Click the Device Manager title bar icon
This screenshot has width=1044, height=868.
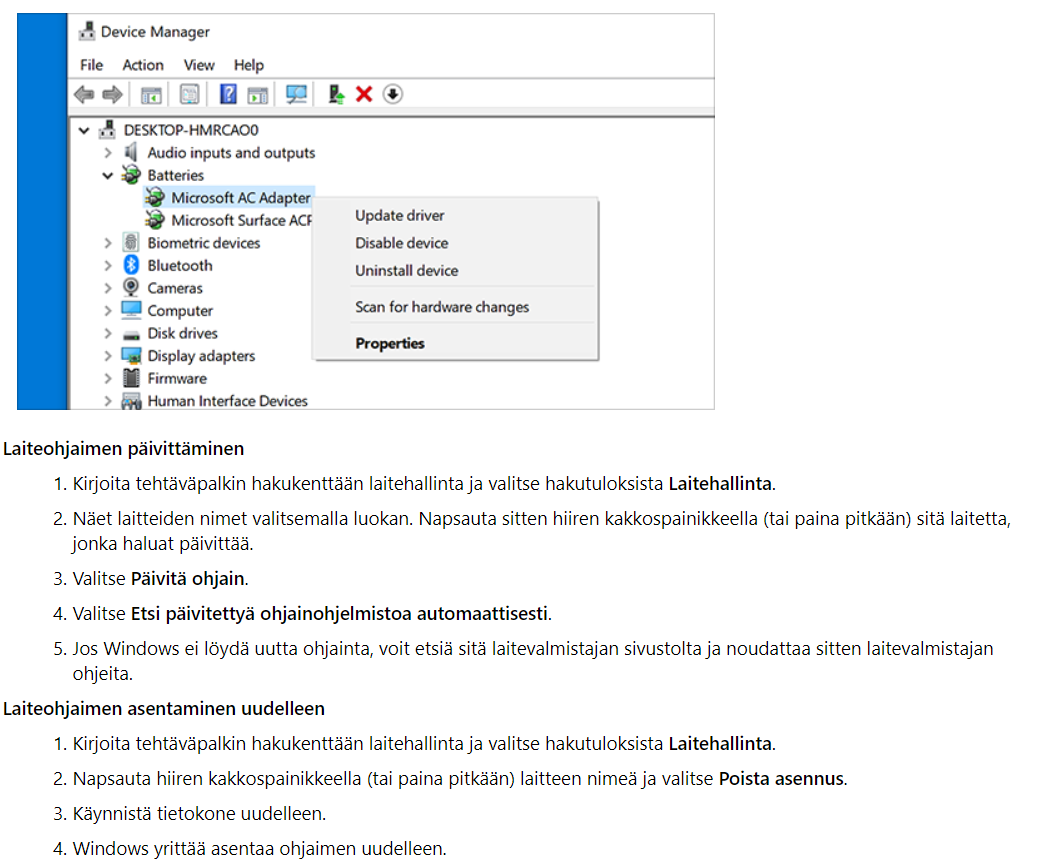[x=87, y=31]
